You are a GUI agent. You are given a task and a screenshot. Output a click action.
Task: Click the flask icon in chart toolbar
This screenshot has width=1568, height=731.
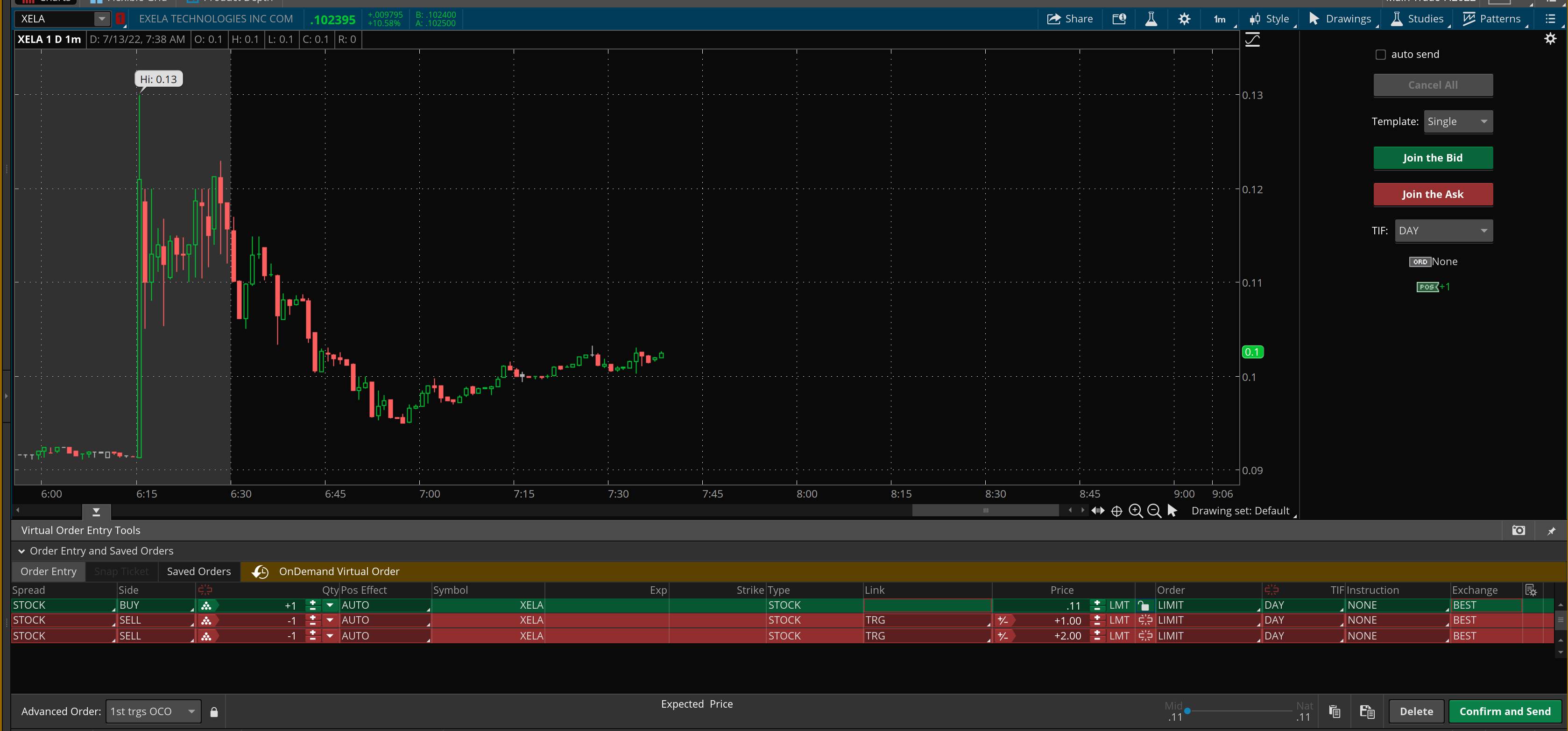point(1151,19)
